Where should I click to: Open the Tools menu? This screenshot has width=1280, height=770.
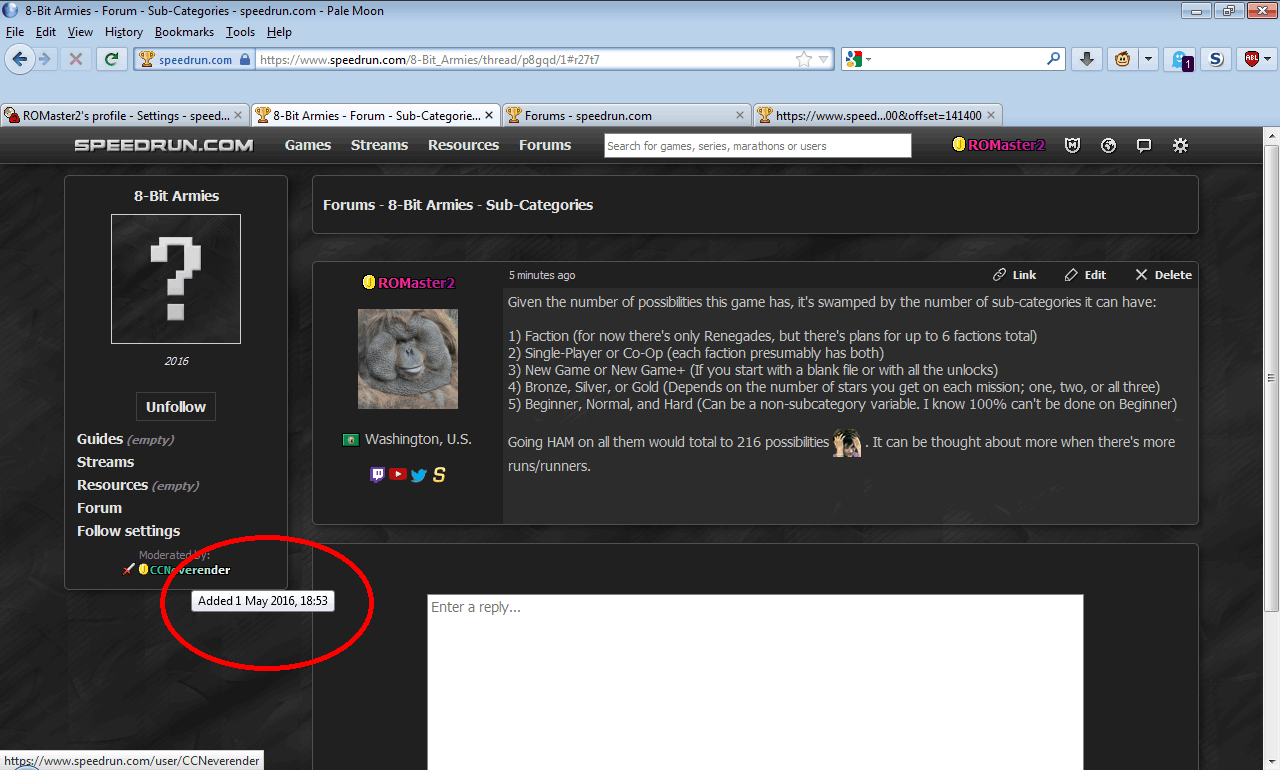pyautogui.click(x=240, y=32)
